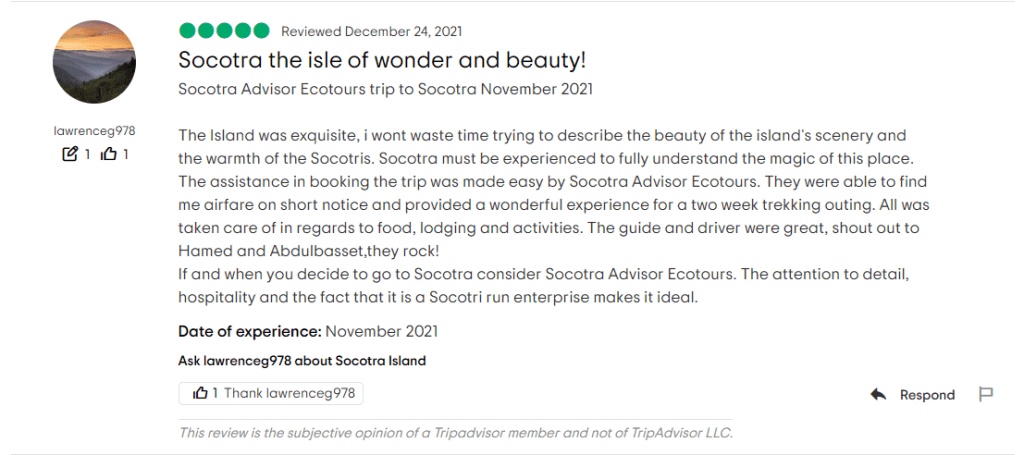The width and height of the screenshot is (1024, 455).
Task: Click the Socotra Advisor Ecotours trip subtitle
Action: tap(385, 89)
